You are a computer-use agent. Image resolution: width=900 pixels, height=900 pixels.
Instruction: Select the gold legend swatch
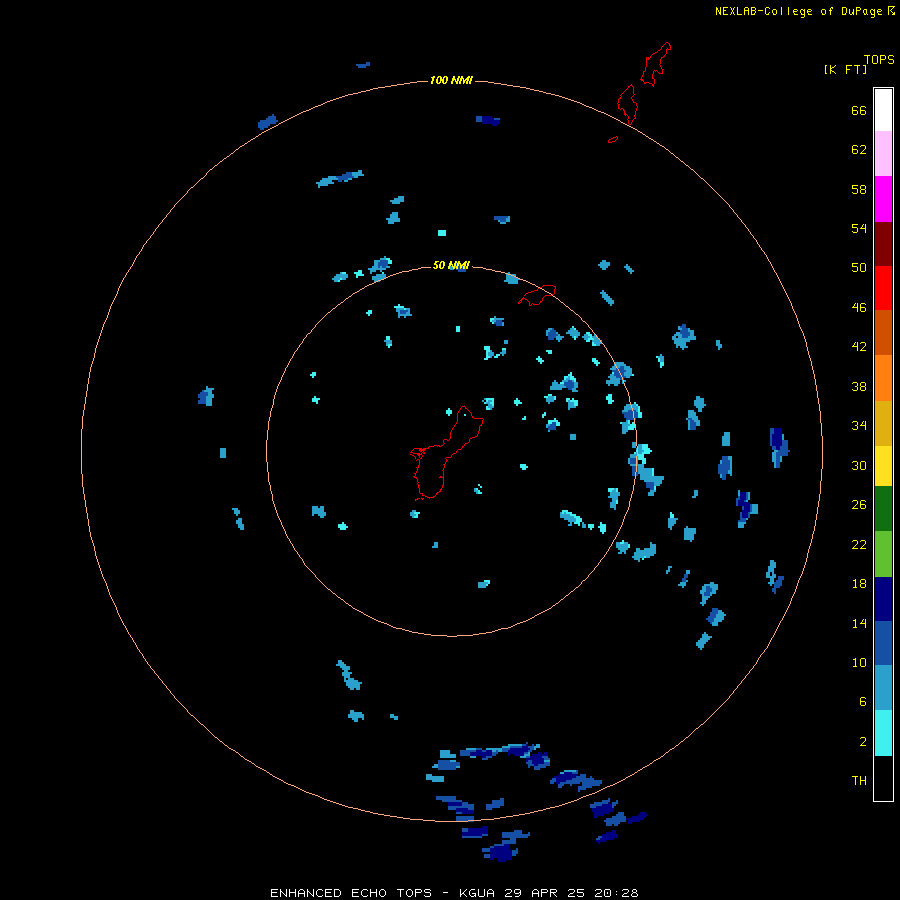click(883, 423)
